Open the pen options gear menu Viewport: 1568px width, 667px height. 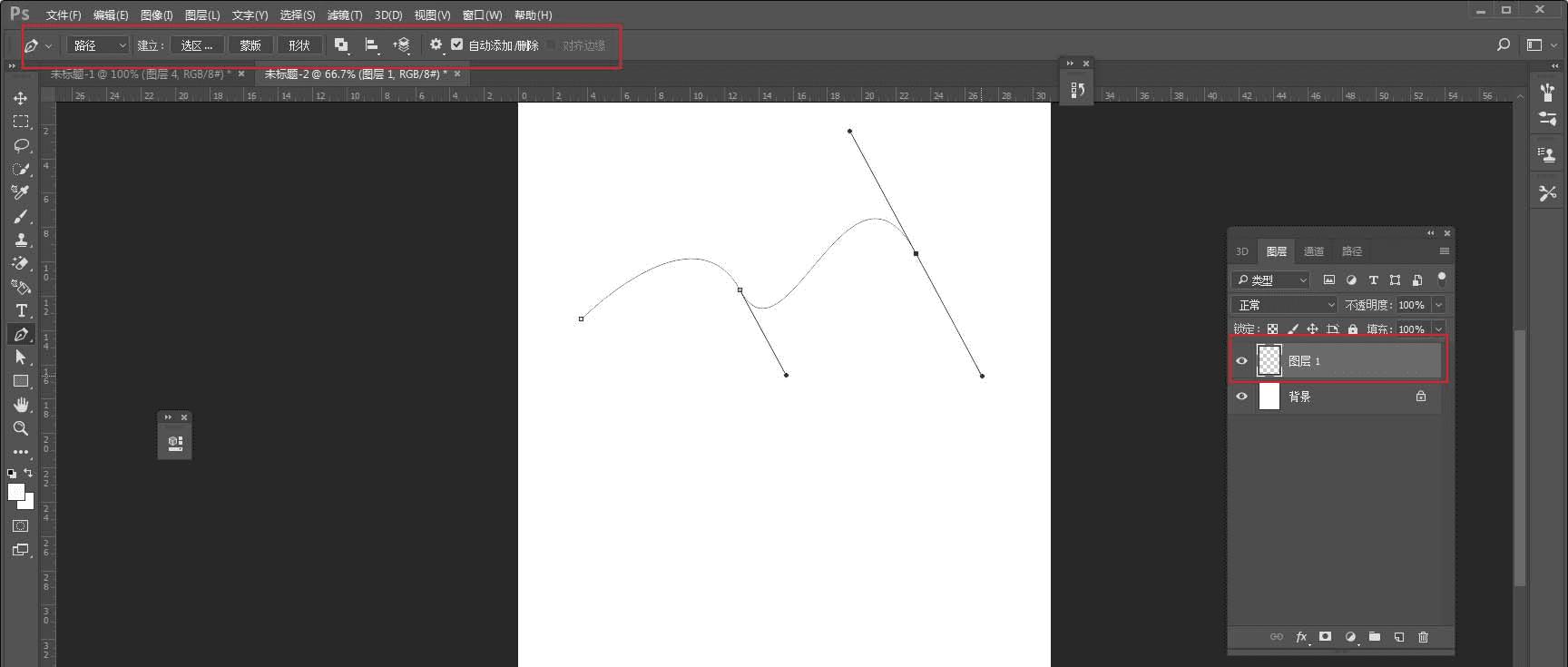coord(436,44)
